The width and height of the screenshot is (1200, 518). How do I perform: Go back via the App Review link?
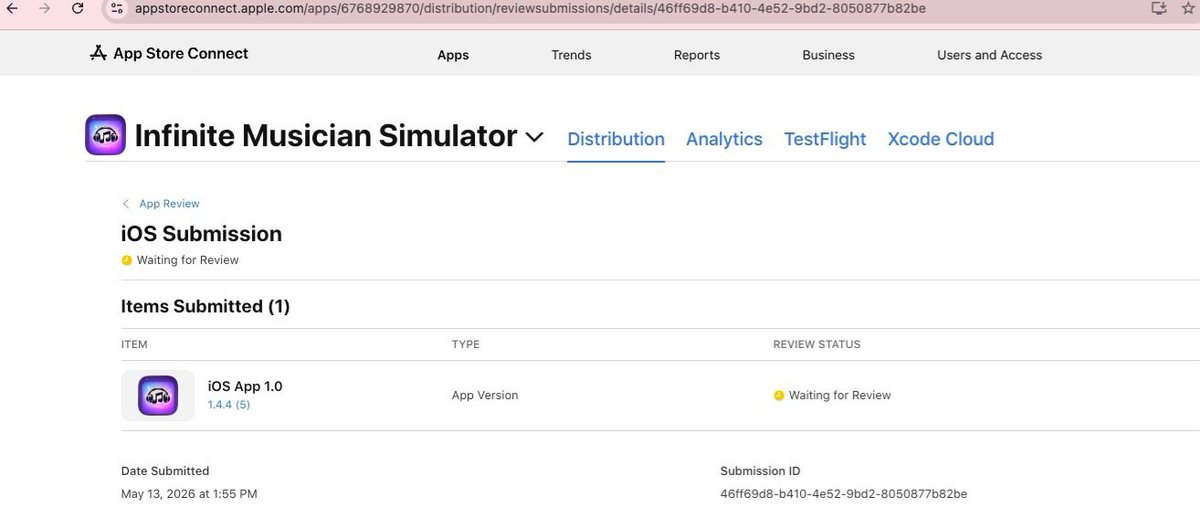pos(169,204)
